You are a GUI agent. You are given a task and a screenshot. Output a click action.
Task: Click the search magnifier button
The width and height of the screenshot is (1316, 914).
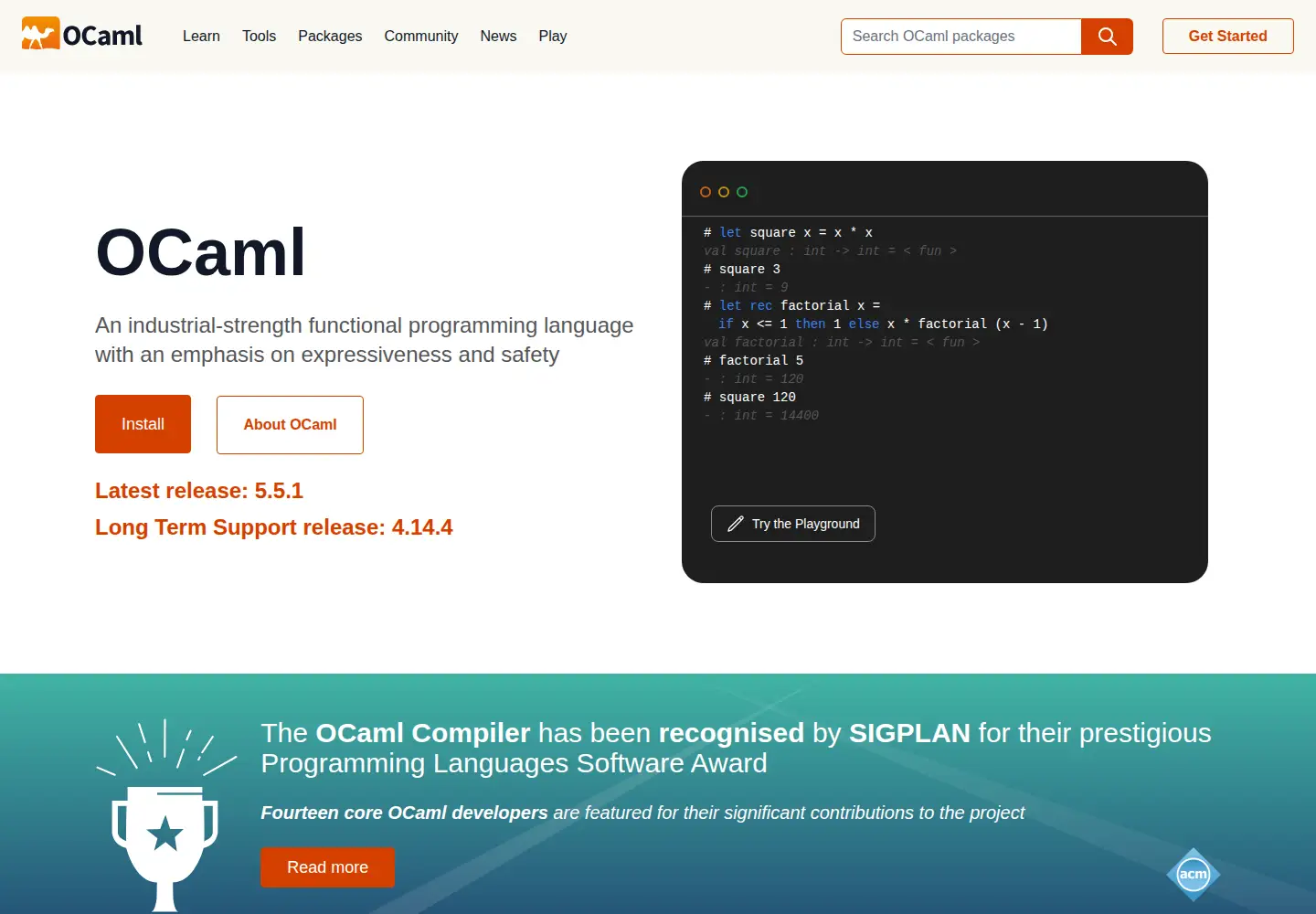[1107, 37]
